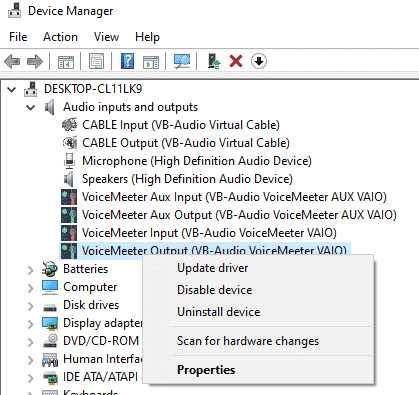This screenshot has height=395, width=419.
Task: Click the red X Uninstall device icon
Action: pos(236,61)
